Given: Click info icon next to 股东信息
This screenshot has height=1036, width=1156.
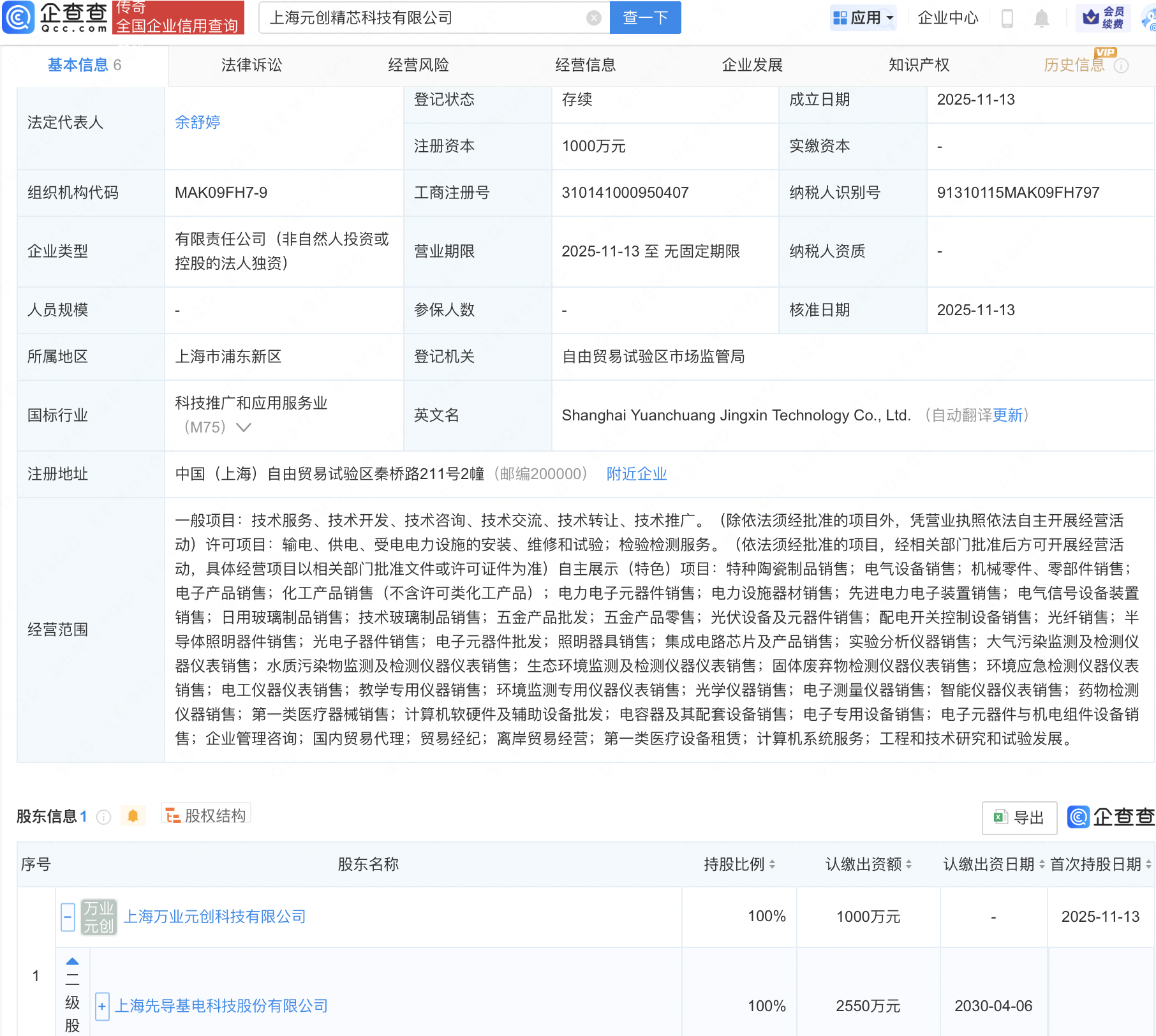Looking at the screenshot, I should pos(103,817).
